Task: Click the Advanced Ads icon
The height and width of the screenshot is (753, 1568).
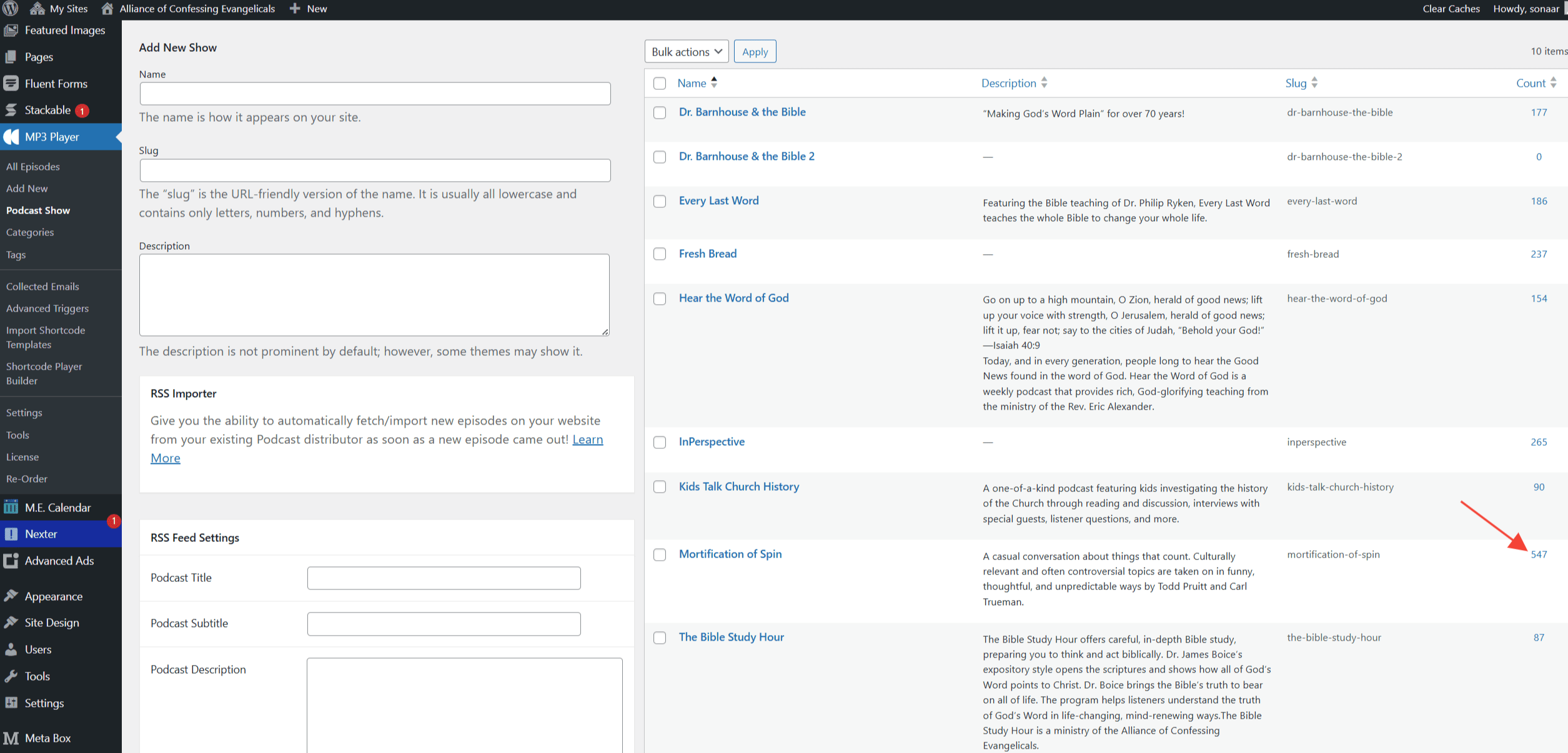Action: coord(11,561)
